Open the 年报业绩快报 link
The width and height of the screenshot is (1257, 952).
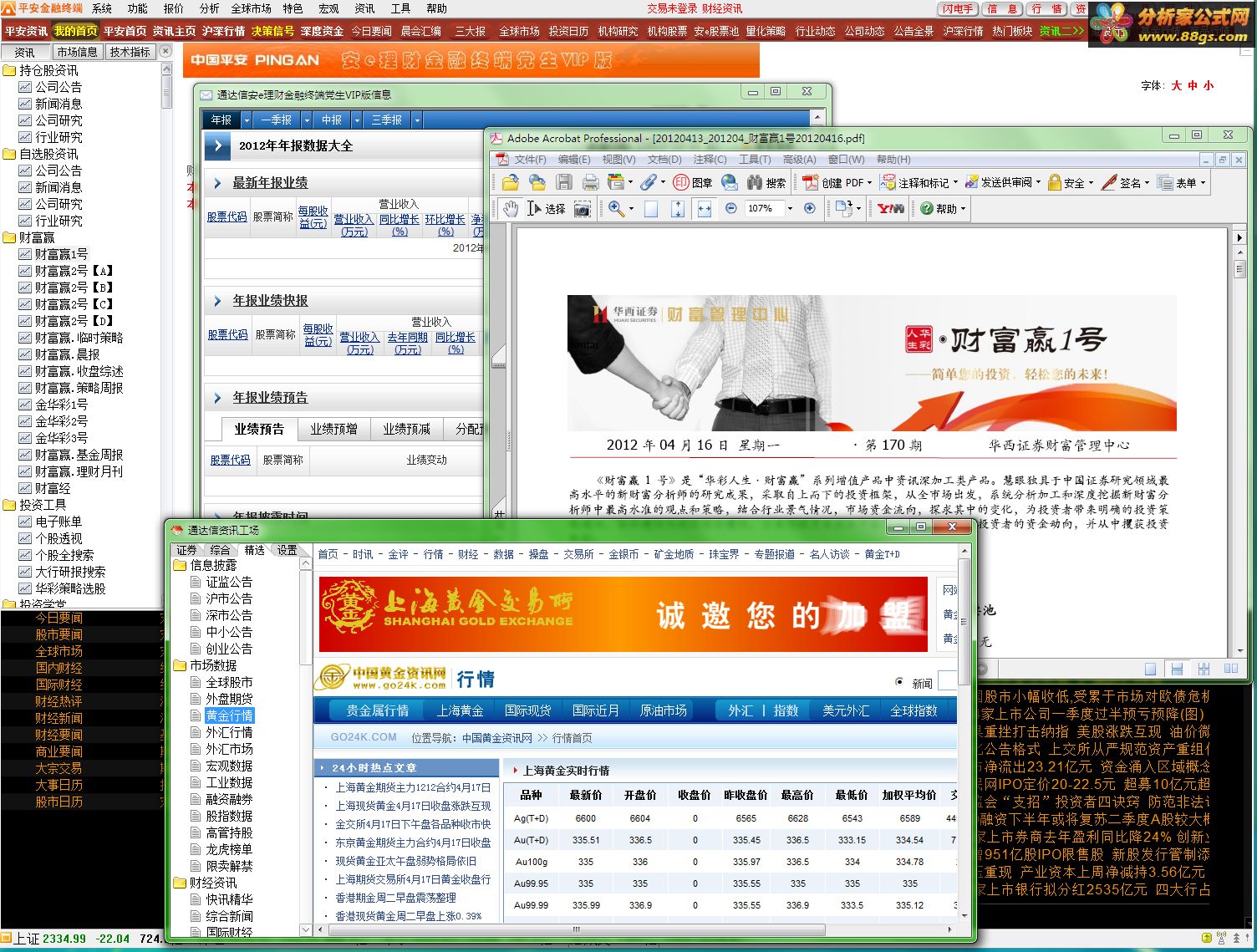point(270,301)
